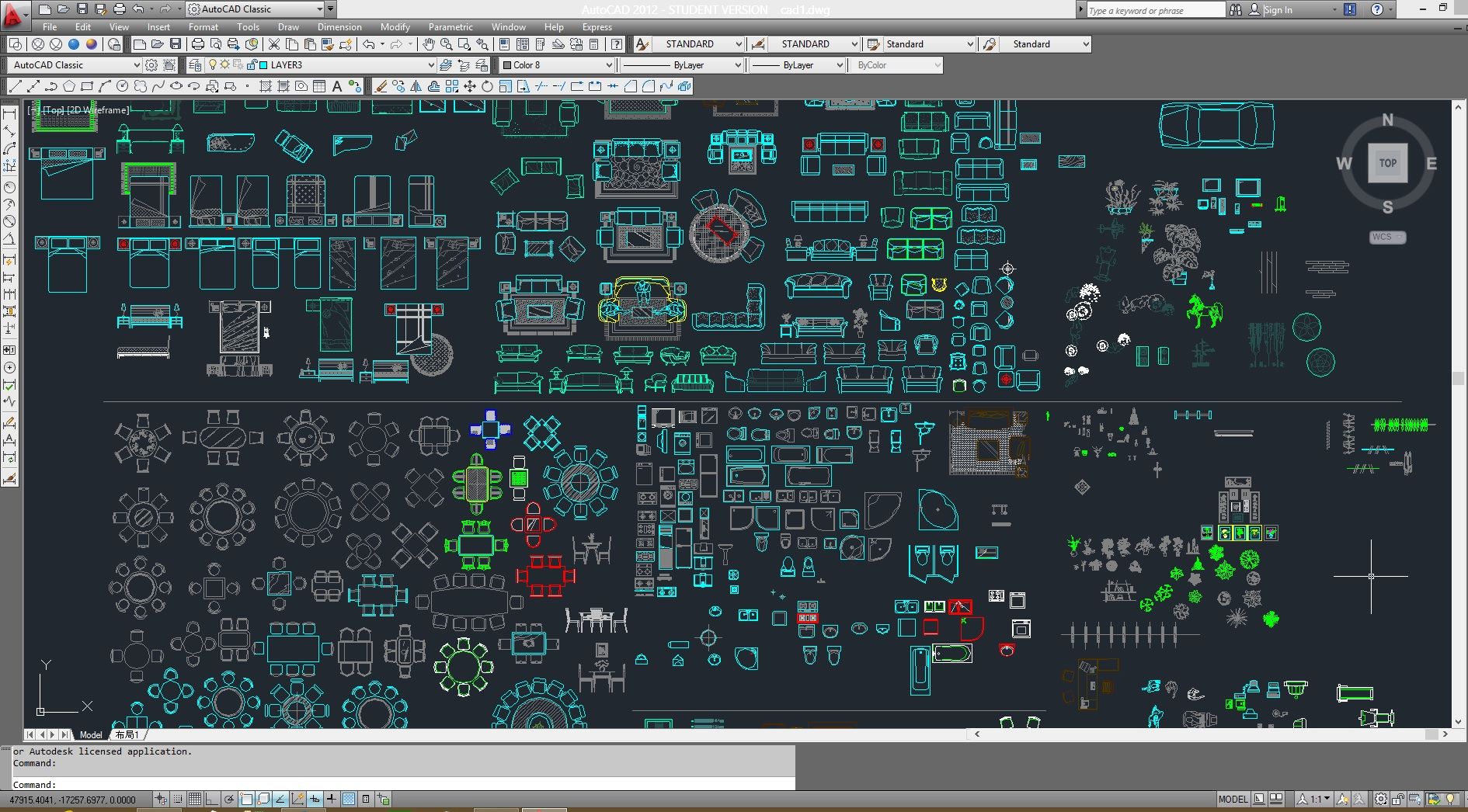Click the Sign In link
Screen dimensions: 1468x812
[x=1278, y=9]
